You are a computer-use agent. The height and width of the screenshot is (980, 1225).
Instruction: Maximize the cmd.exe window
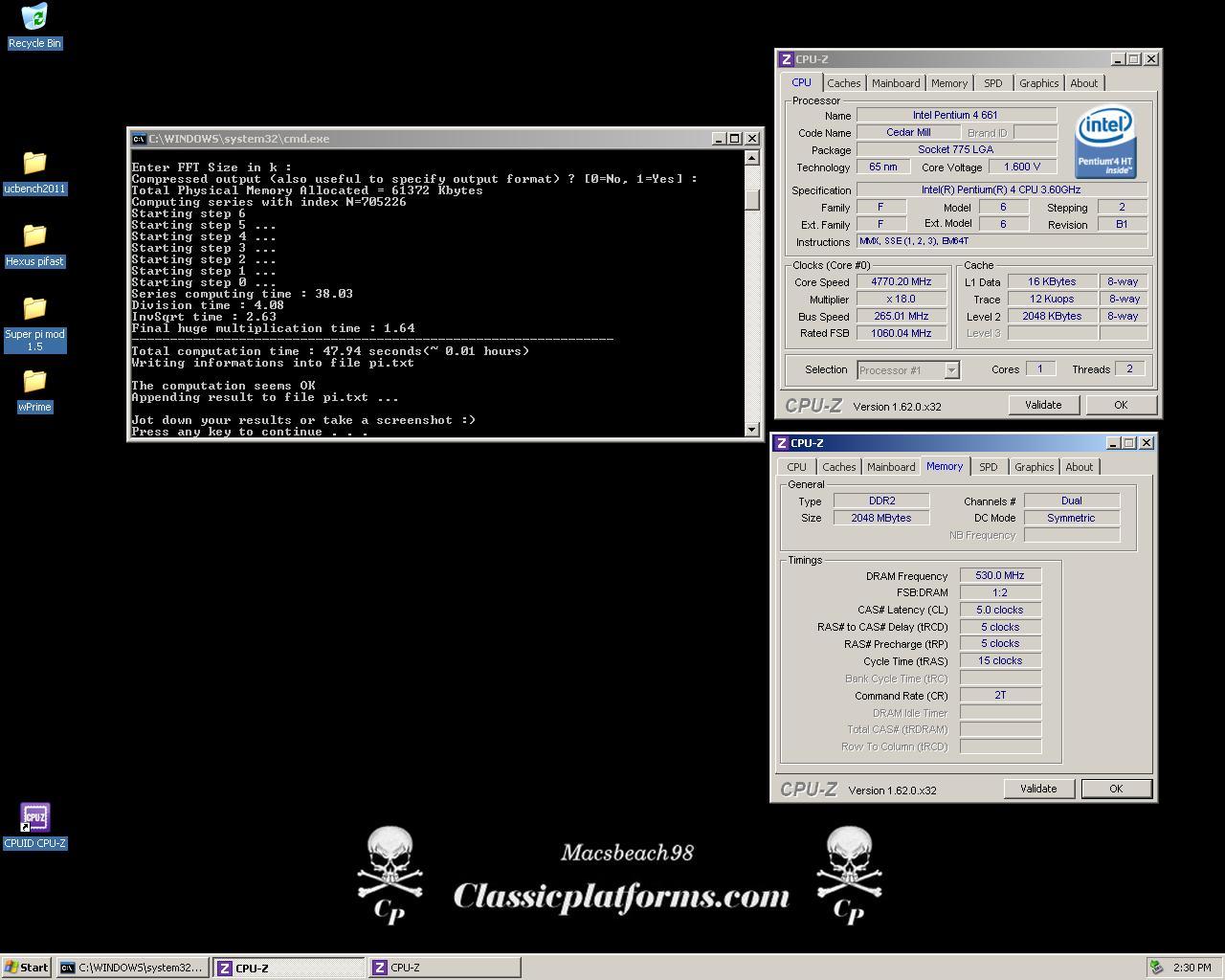pos(734,139)
